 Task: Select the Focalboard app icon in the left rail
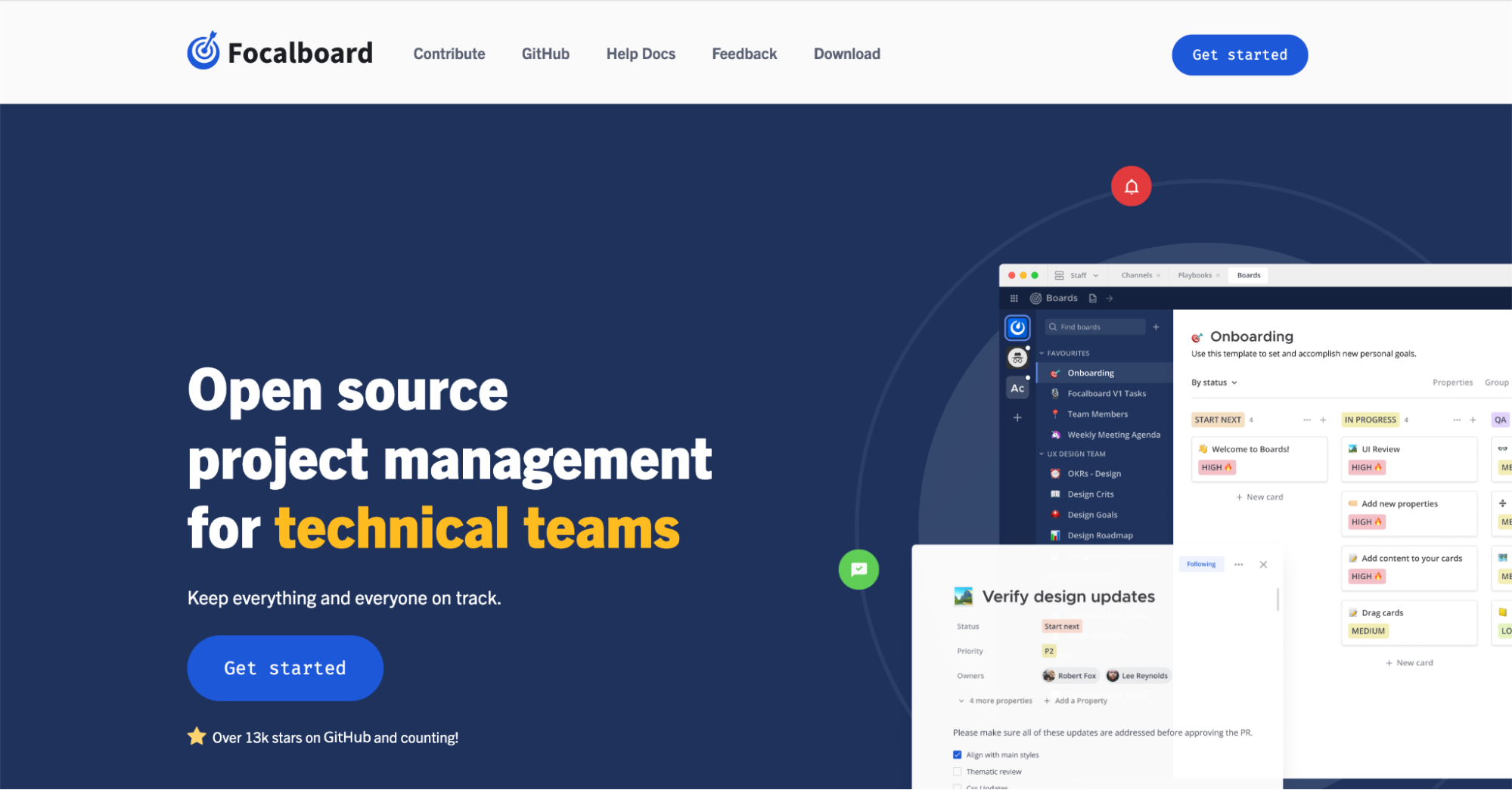1017,327
